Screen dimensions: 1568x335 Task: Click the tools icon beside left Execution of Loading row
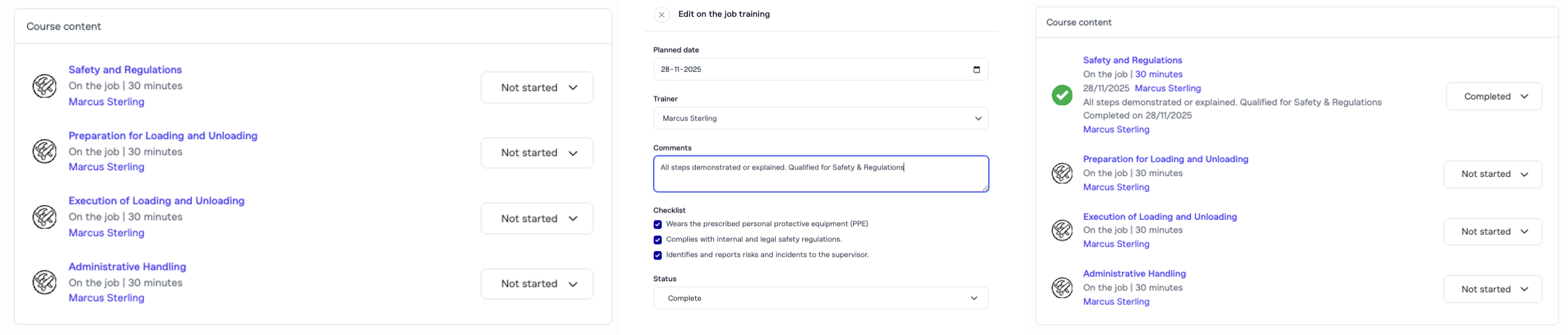[x=44, y=217]
